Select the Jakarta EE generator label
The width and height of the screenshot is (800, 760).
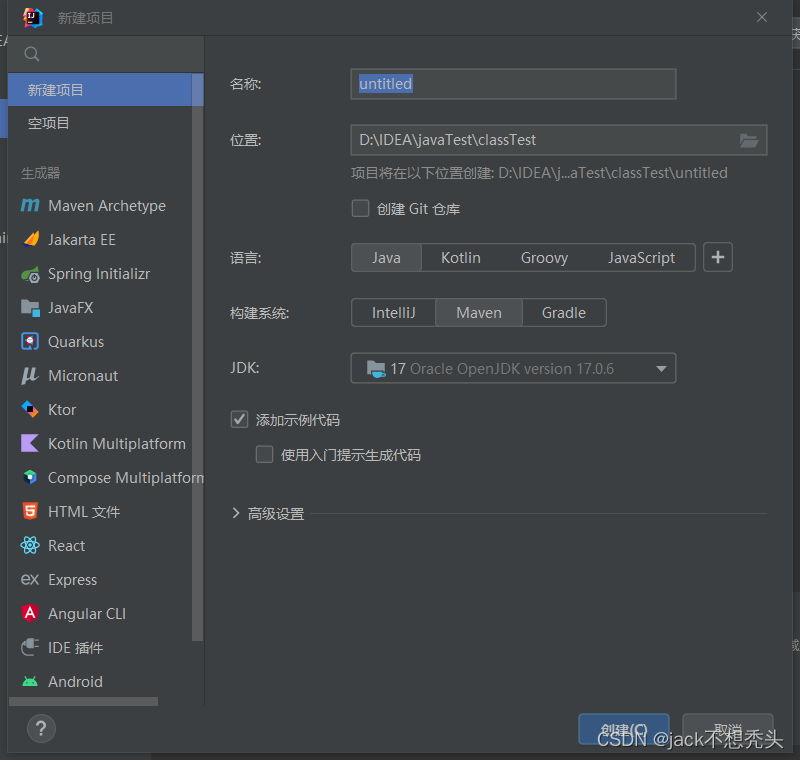(x=82, y=240)
